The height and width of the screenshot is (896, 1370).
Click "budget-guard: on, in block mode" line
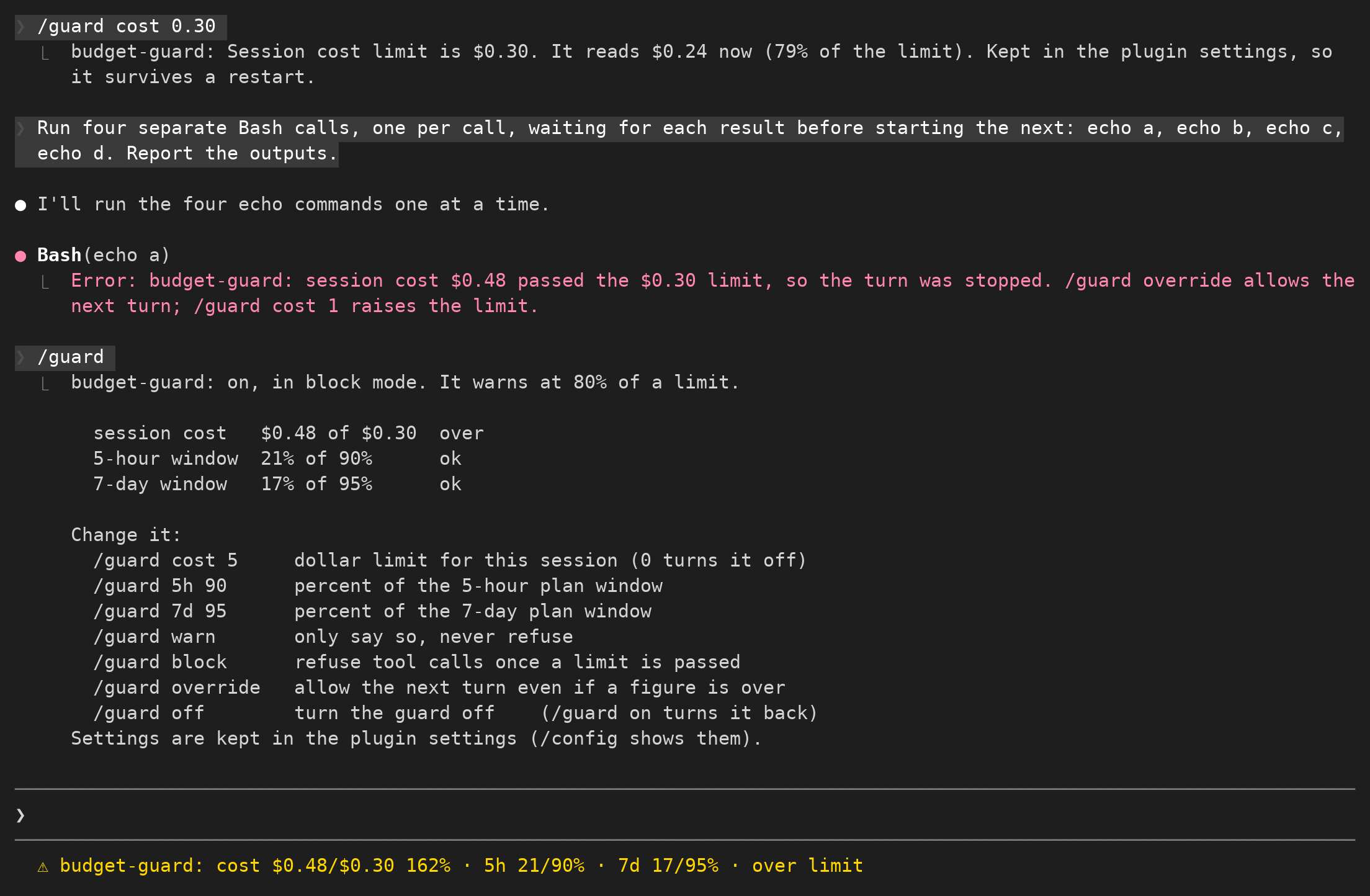click(x=405, y=382)
